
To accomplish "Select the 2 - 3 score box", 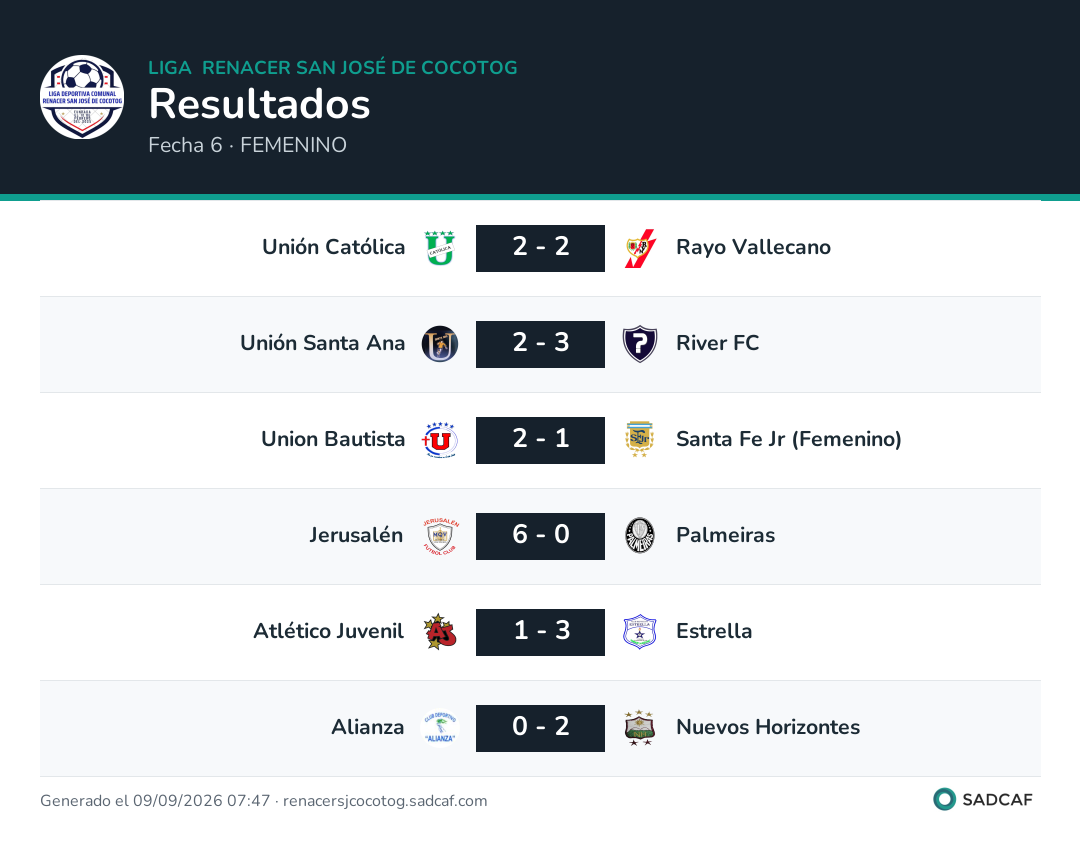I will (x=541, y=344).
